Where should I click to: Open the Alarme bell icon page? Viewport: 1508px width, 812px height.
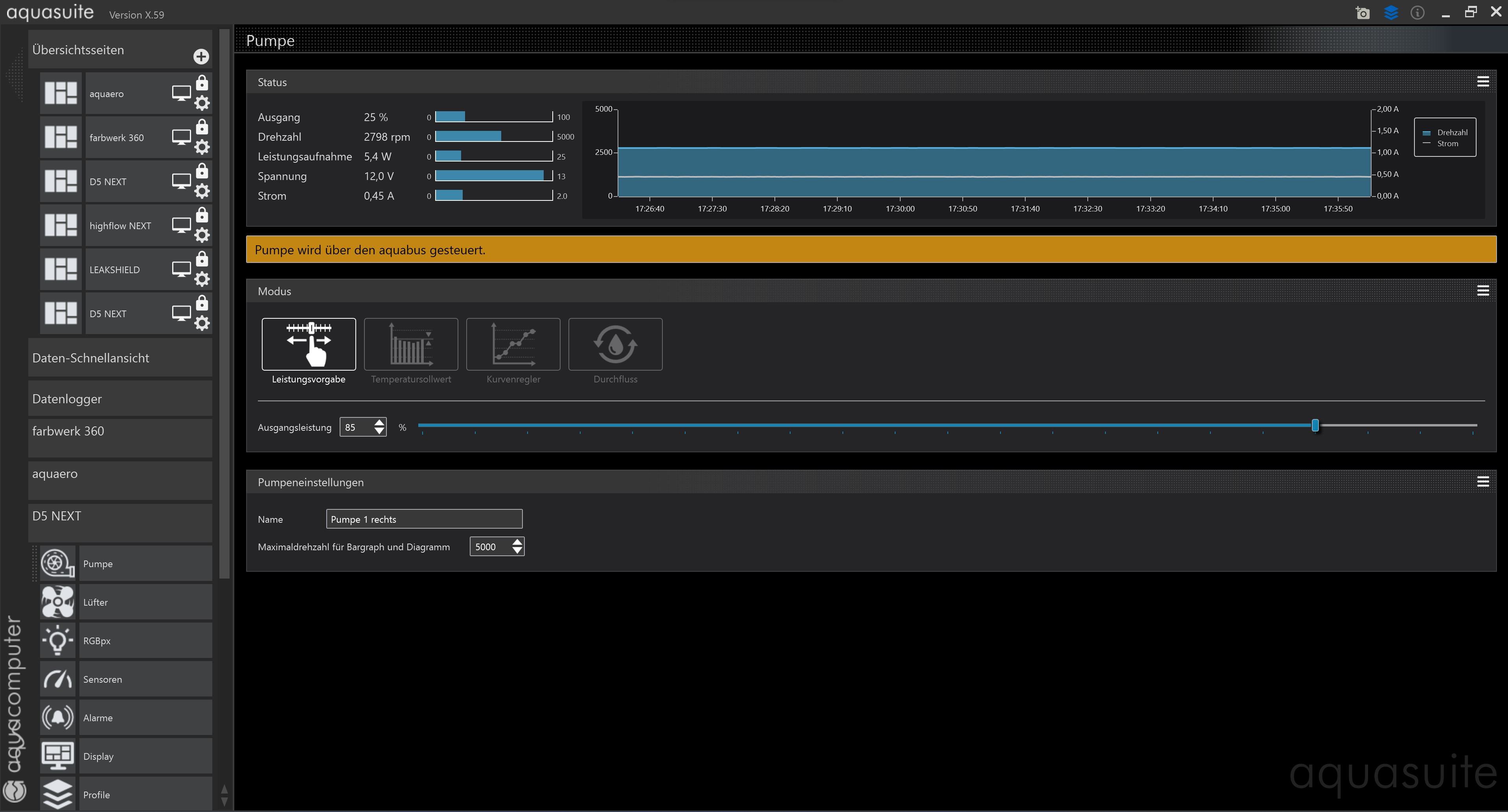pyautogui.click(x=57, y=718)
